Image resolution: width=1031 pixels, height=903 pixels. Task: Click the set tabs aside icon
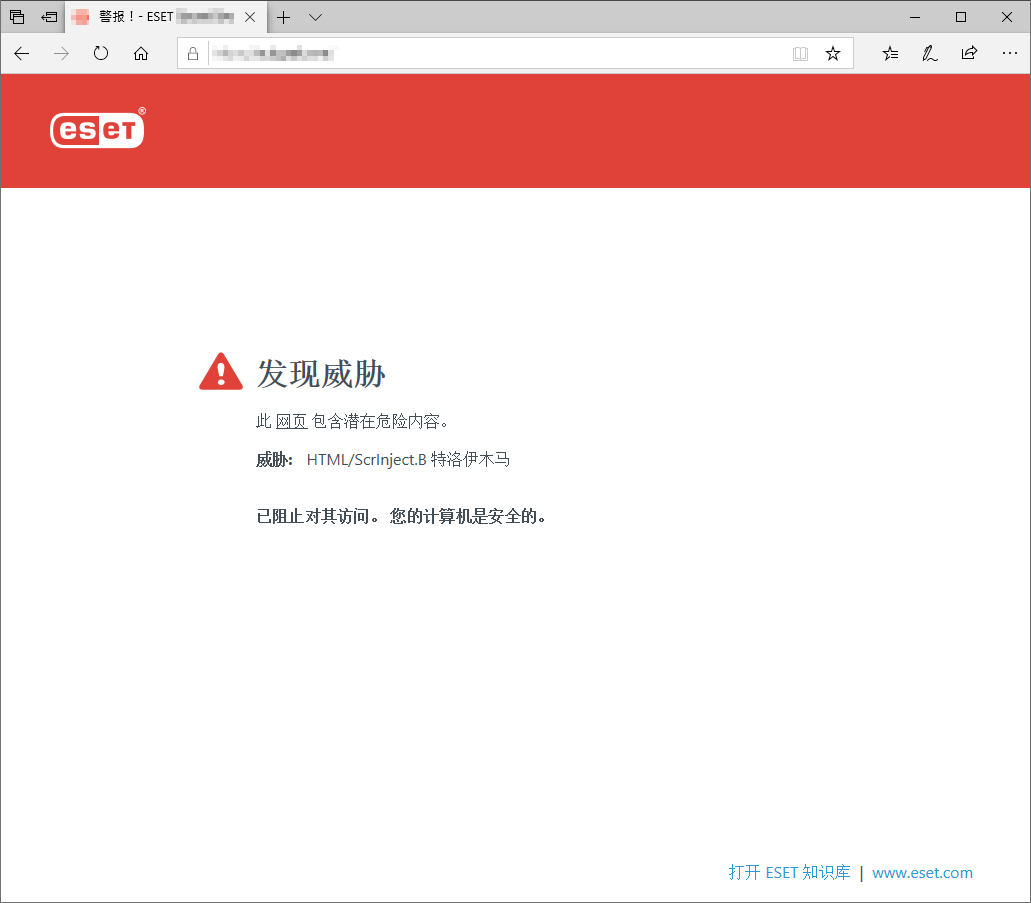pyautogui.click(x=15, y=17)
